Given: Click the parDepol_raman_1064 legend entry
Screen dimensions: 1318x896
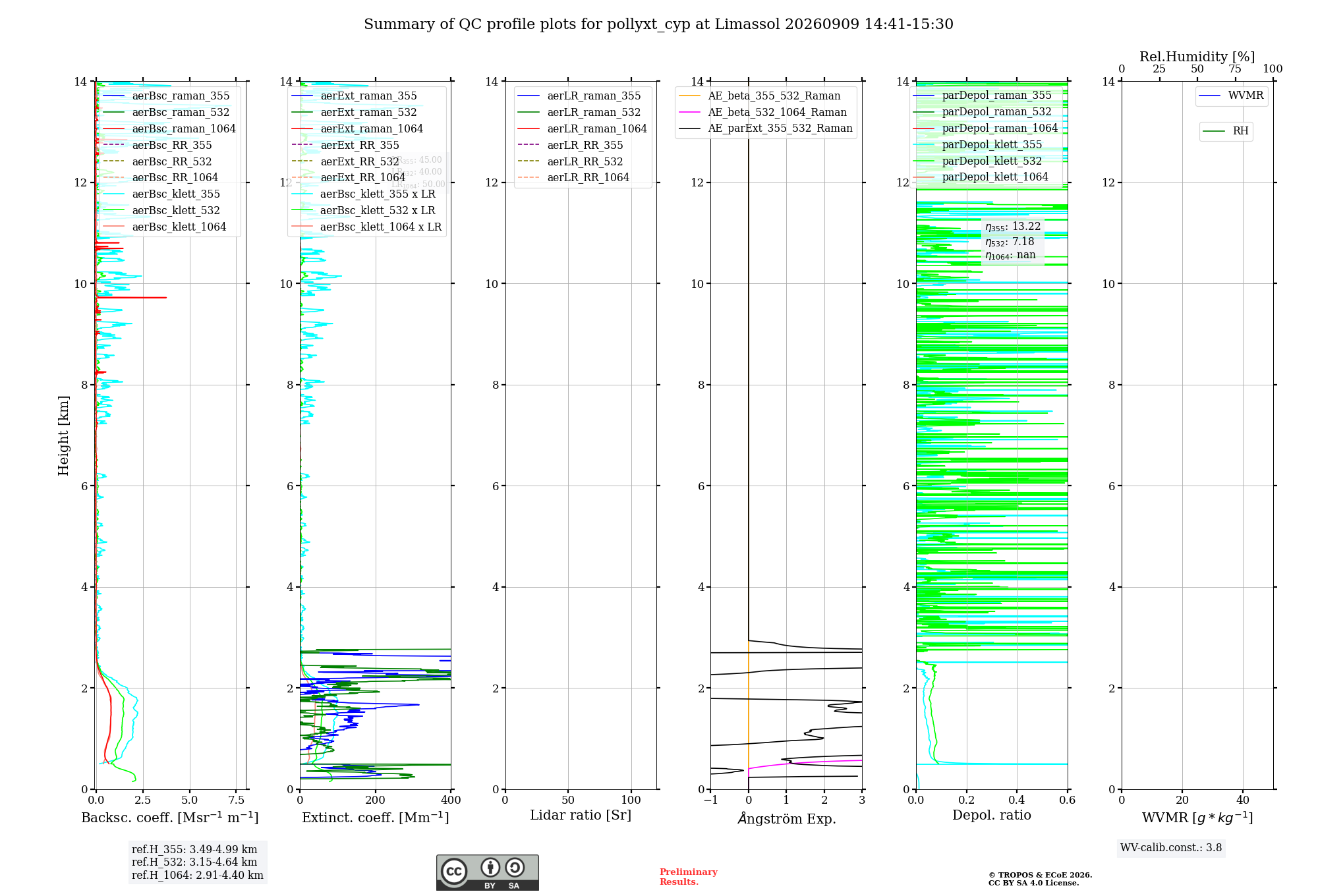Looking at the screenshot, I should [985, 128].
